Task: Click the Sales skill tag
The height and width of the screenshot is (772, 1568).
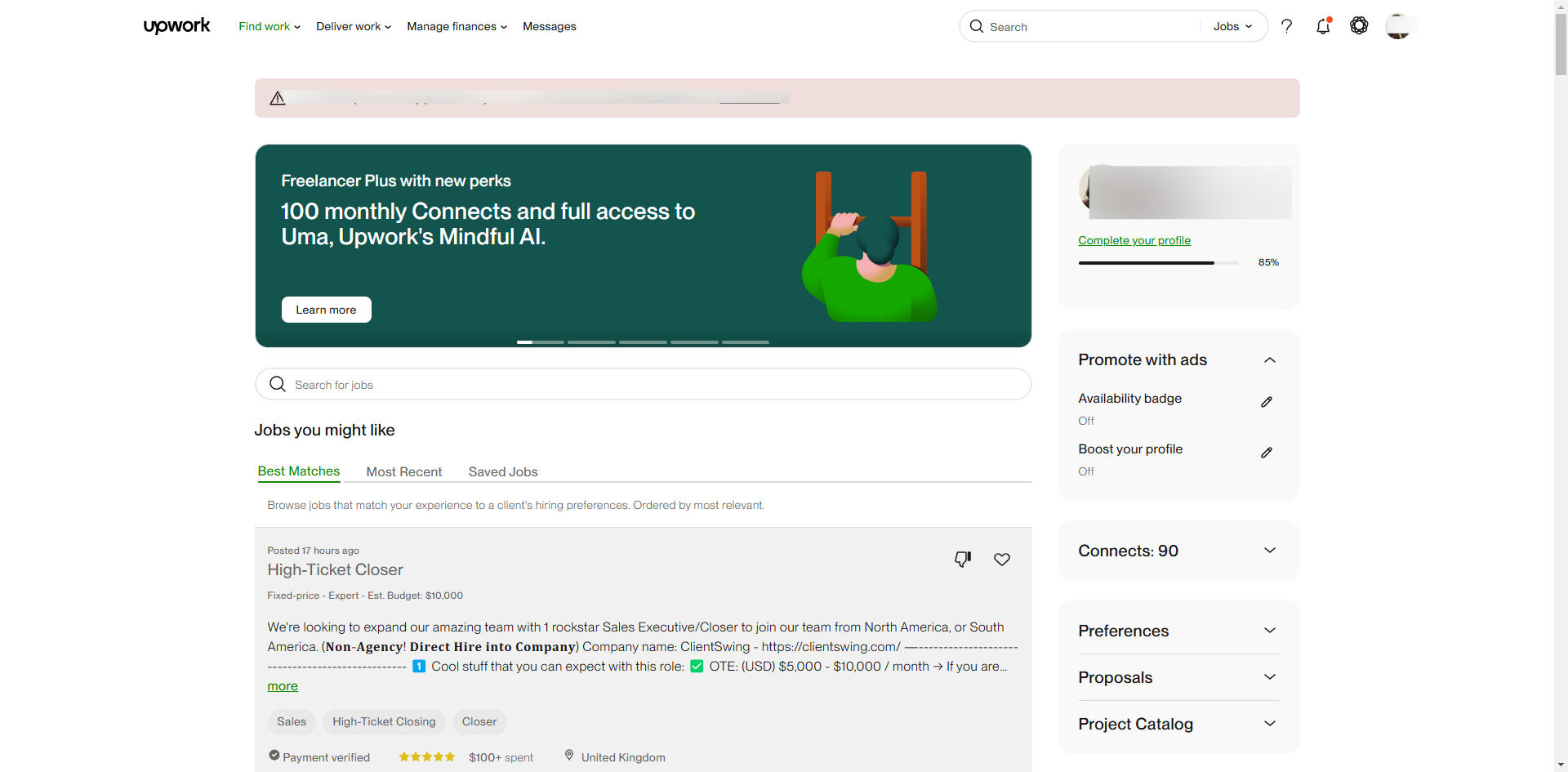Action: tap(292, 721)
